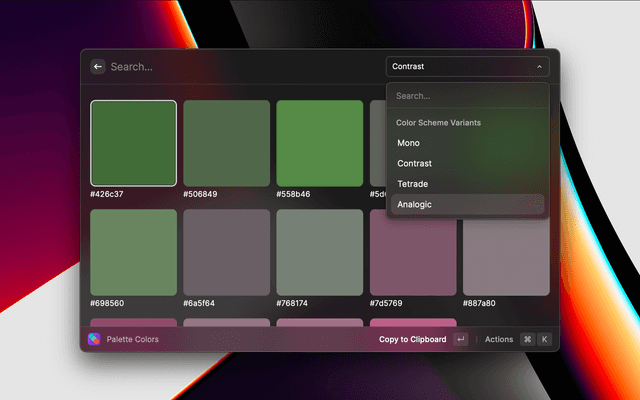Screen dimensions: 640x400
Task: Click the #887a80 color swatch
Action: (x=505, y=252)
